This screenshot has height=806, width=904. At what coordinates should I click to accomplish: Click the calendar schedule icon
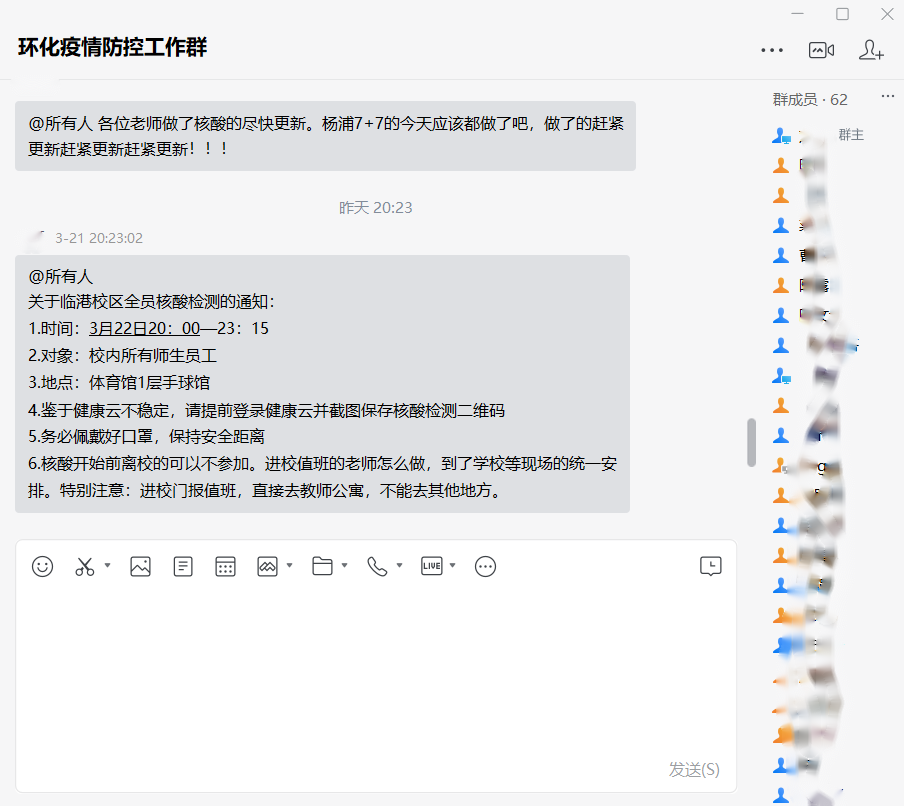coord(225,566)
